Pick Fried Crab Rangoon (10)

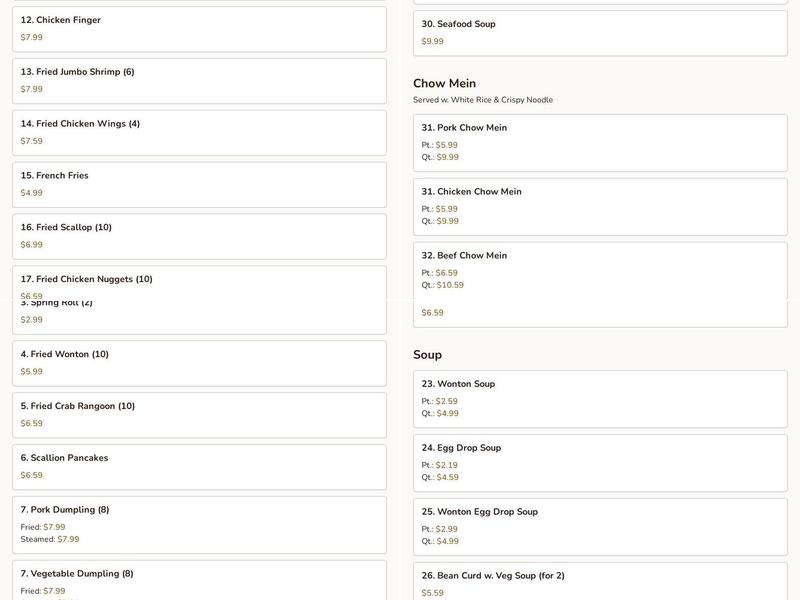click(x=199, y=415)
